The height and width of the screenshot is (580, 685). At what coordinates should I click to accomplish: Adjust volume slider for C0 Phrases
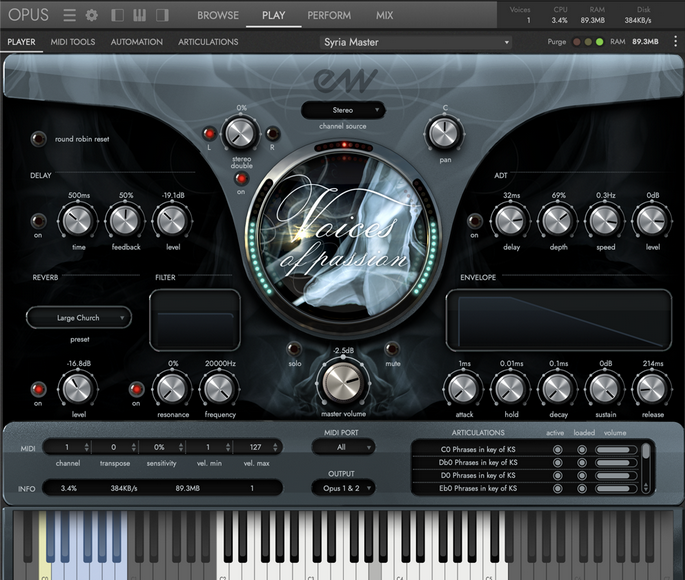[616, 449]
